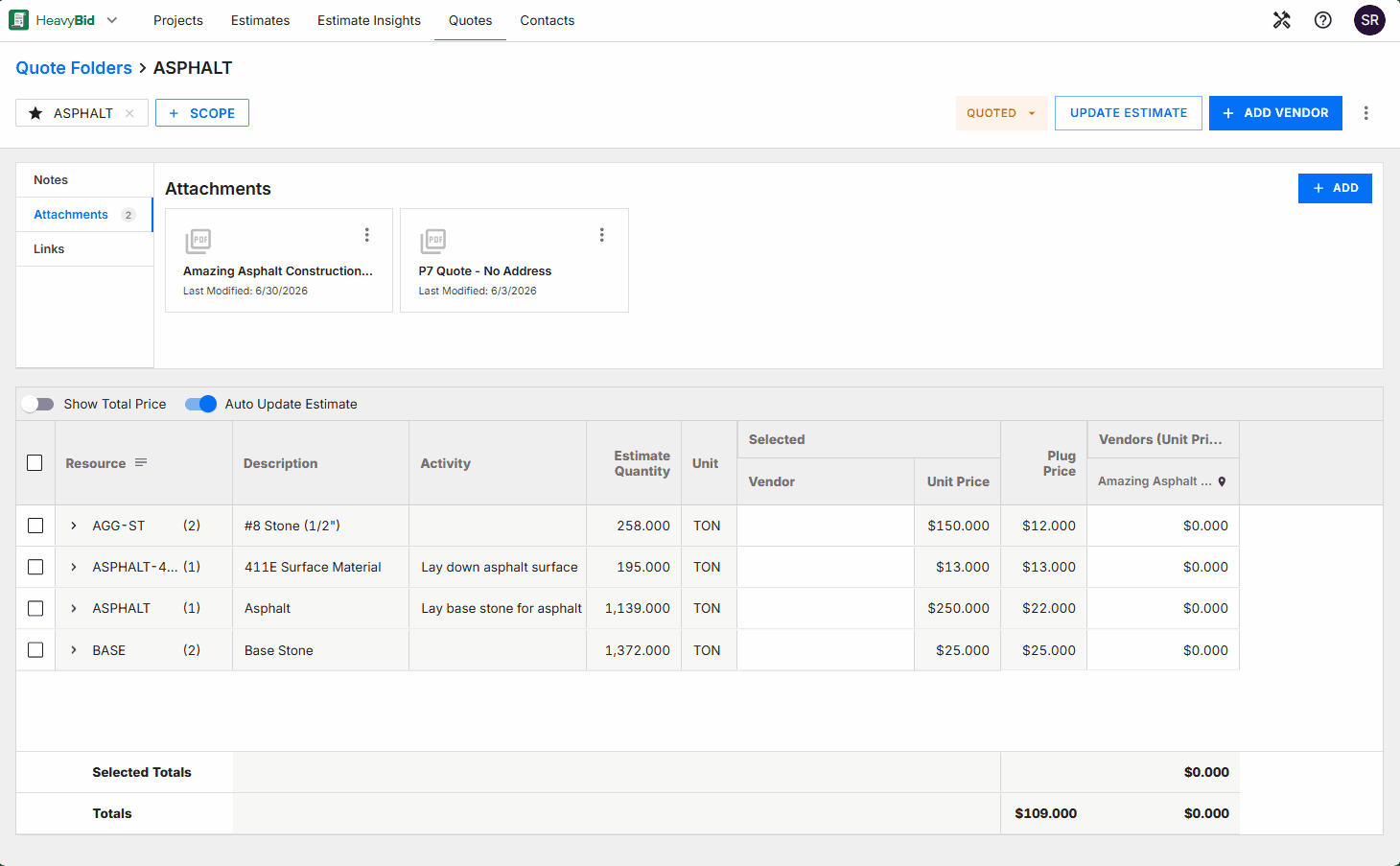Open the Amazing Asphalt Construction attachment card
1400x866 pixels.
tap(279, 260)
